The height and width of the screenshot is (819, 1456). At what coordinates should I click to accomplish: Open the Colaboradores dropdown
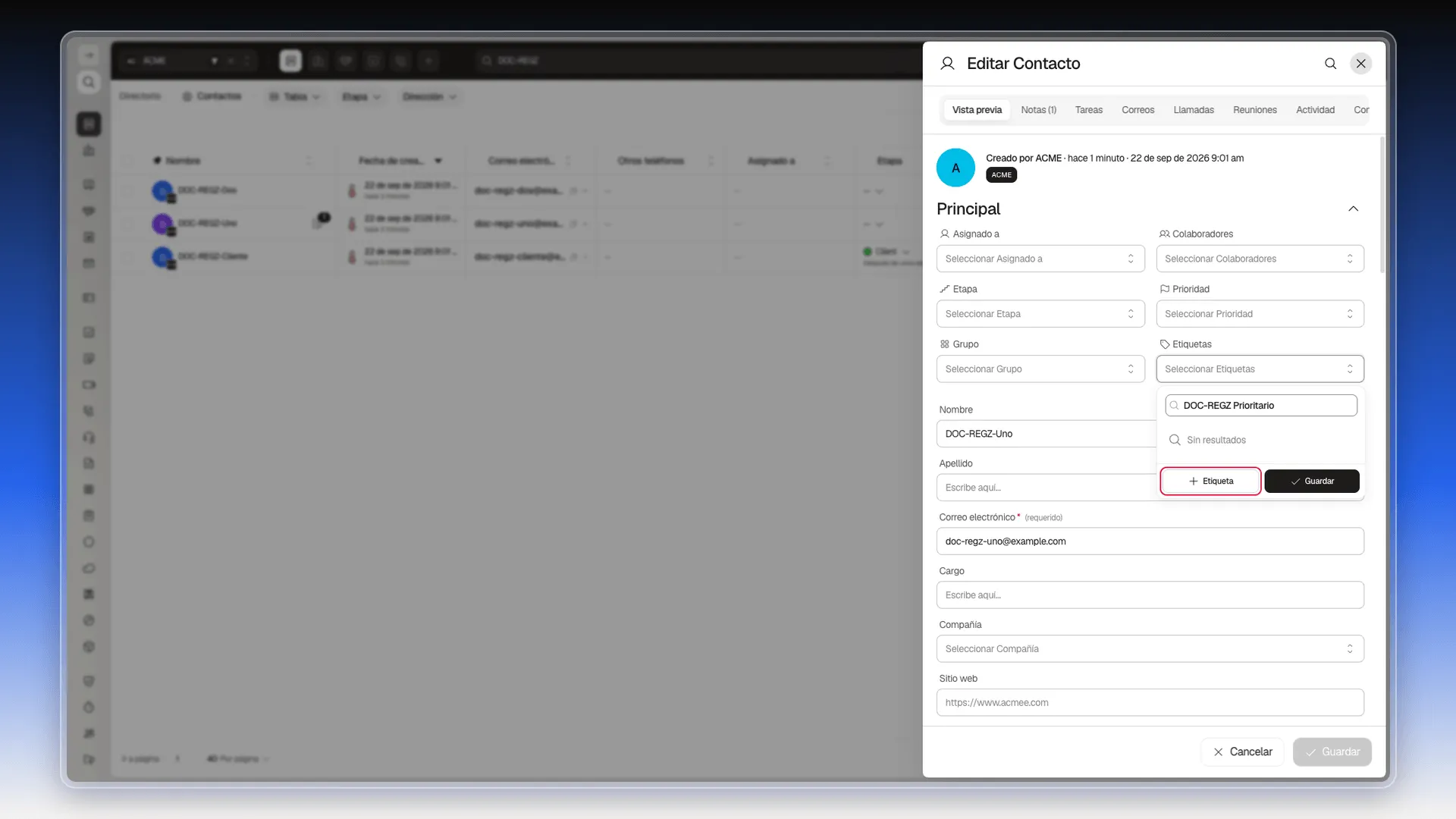click(1260, 259)
